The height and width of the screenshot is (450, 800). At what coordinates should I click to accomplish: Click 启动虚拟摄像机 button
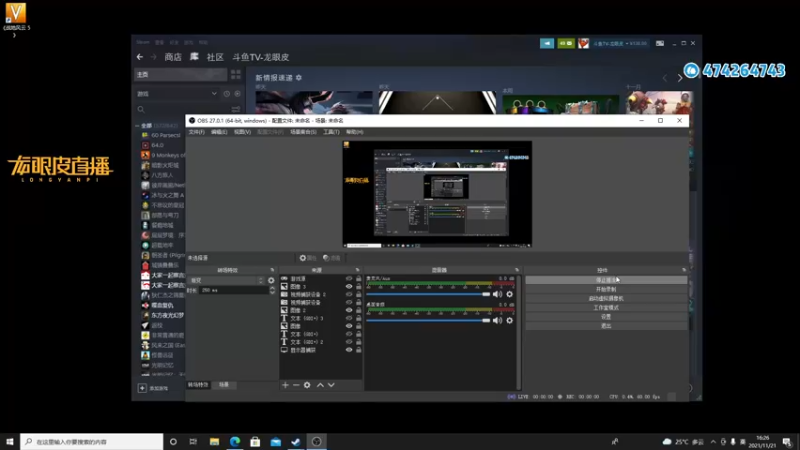click(606, 298)
